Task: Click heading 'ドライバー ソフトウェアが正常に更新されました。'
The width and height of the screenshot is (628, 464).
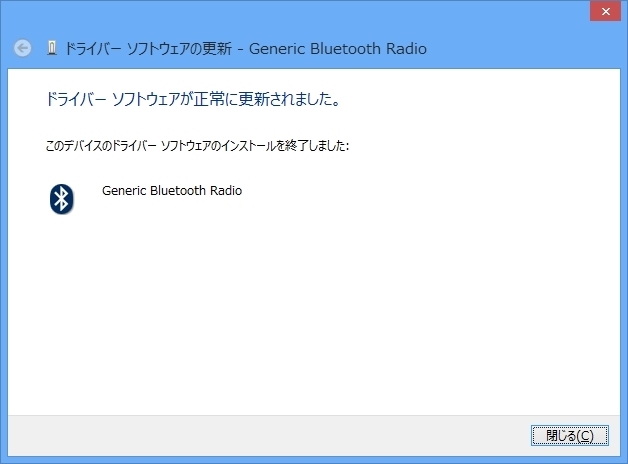Action: click(x=193, y=99)
